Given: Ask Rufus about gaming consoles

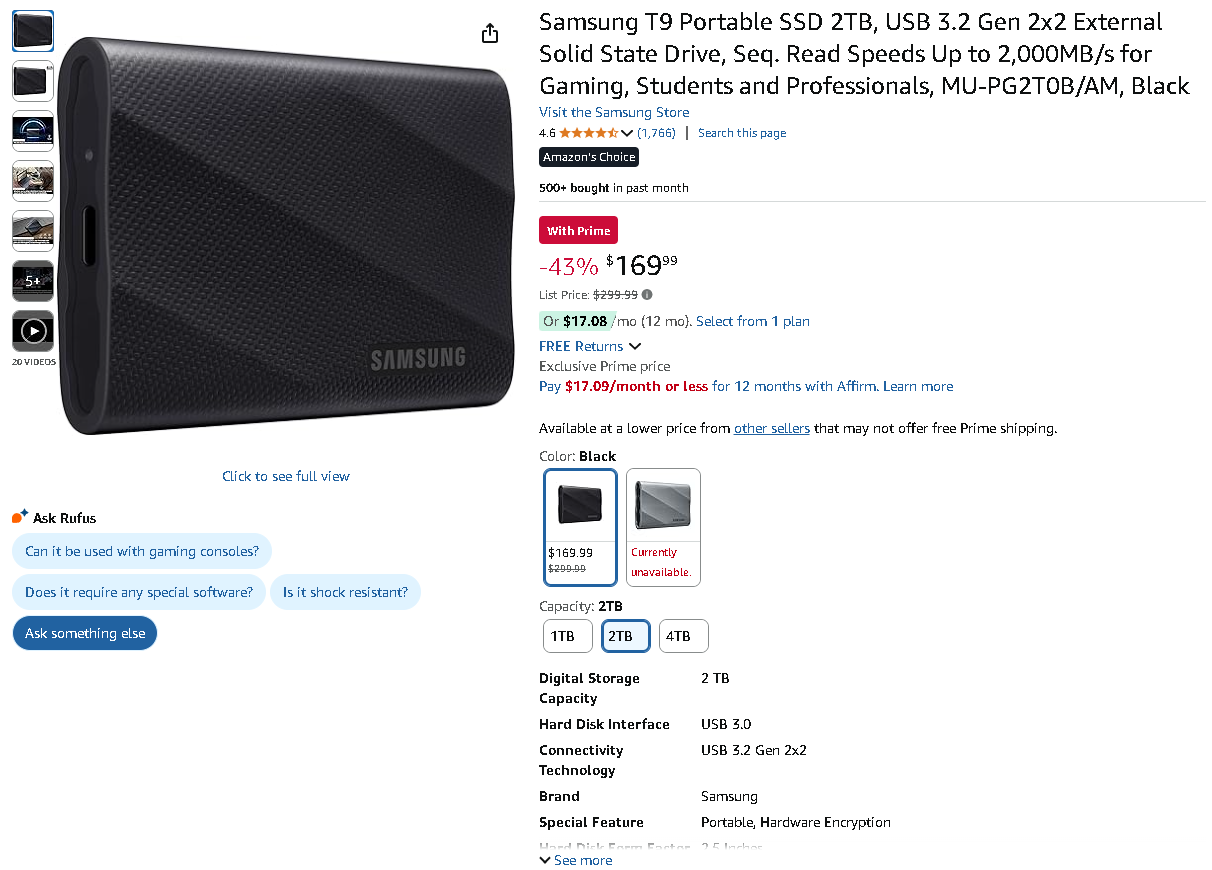Looking at the screenshot, I should click(x=142, y=551).
